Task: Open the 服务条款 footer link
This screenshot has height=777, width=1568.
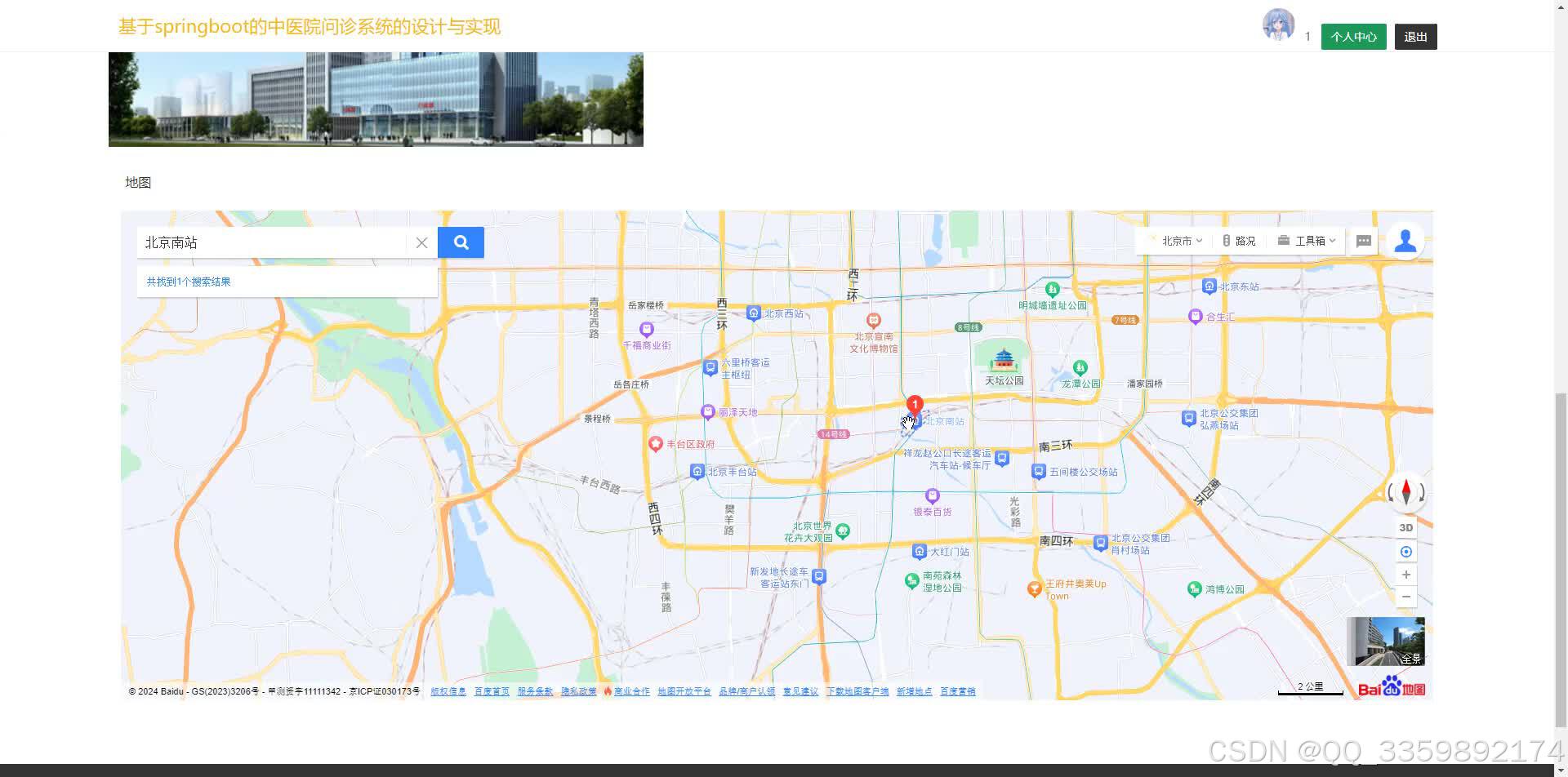Action: [x=535, y=691]
